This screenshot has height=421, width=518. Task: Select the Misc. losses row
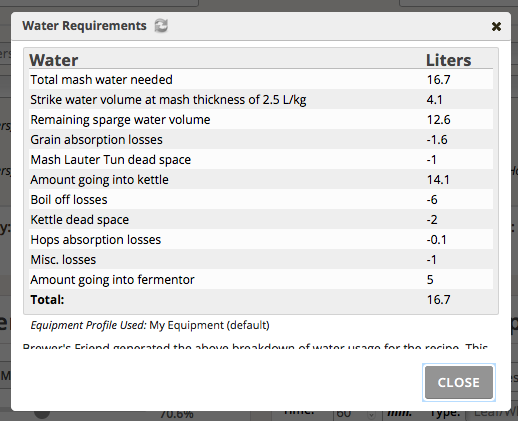click(x=261, y=260)
